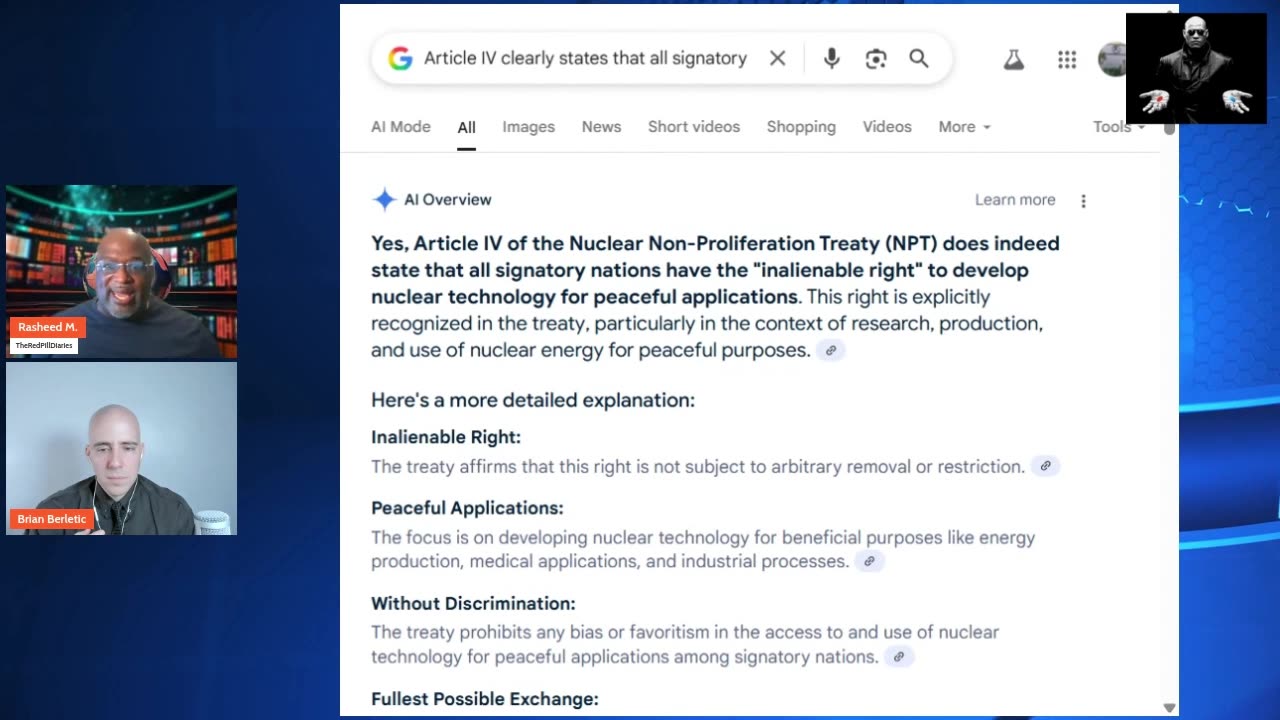The height and width of the screenshot is (720, 1280).
Task: Select the All results tab
Action: (466, 127)
